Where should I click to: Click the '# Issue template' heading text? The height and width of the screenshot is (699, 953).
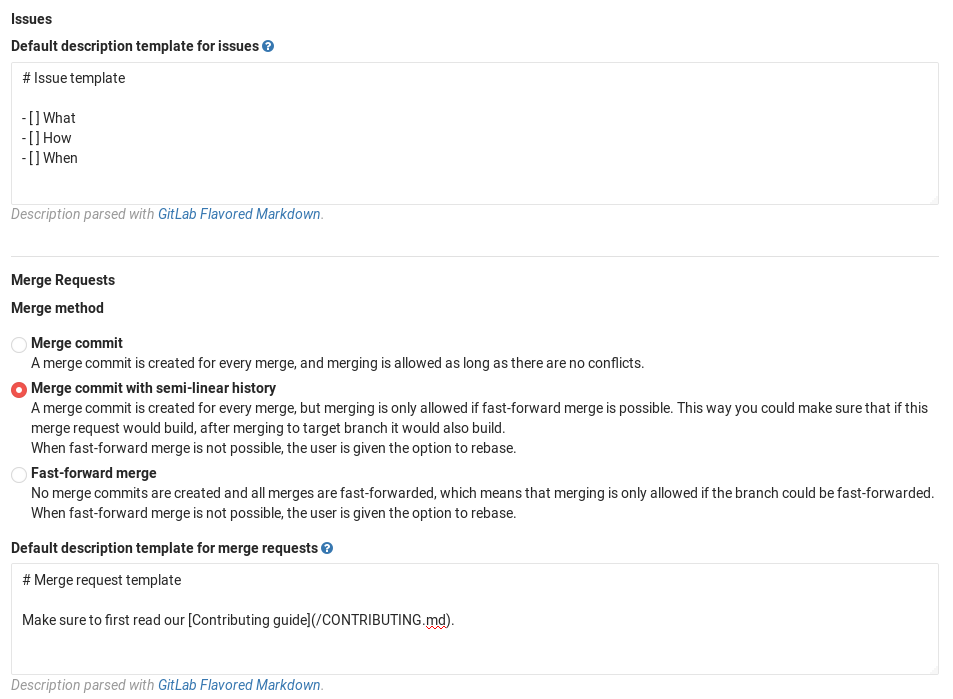click(x=72, y=78)
